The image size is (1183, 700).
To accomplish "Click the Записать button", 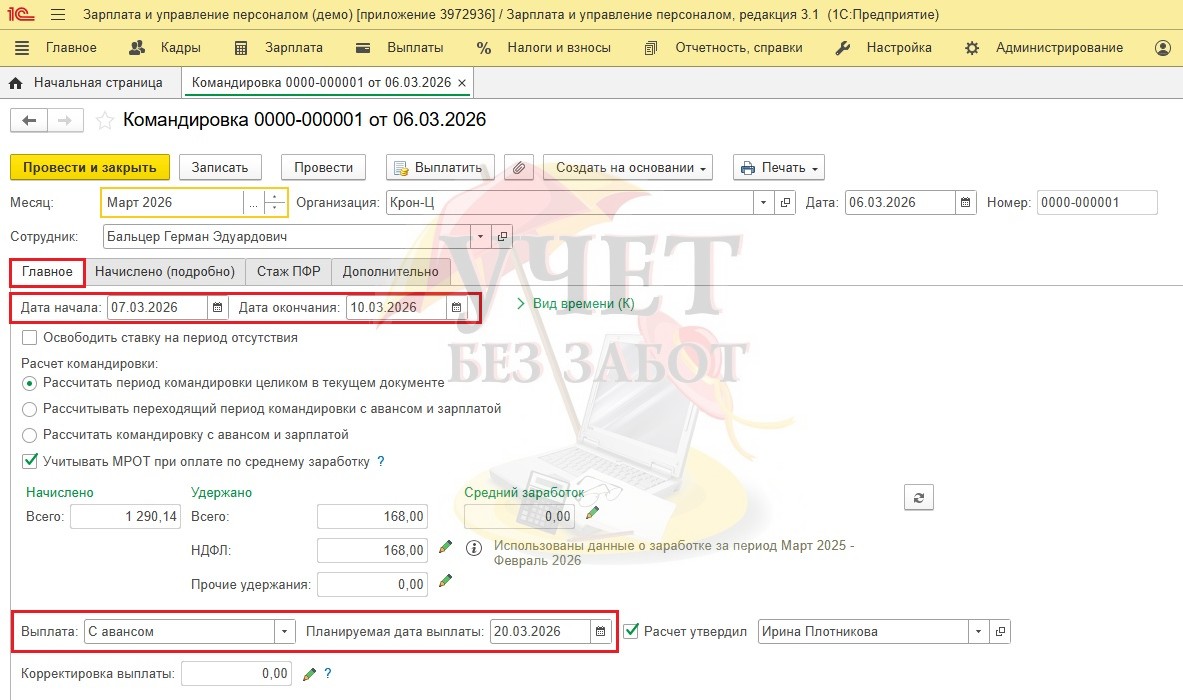I will pyautogui.click(x=220, y=168).
